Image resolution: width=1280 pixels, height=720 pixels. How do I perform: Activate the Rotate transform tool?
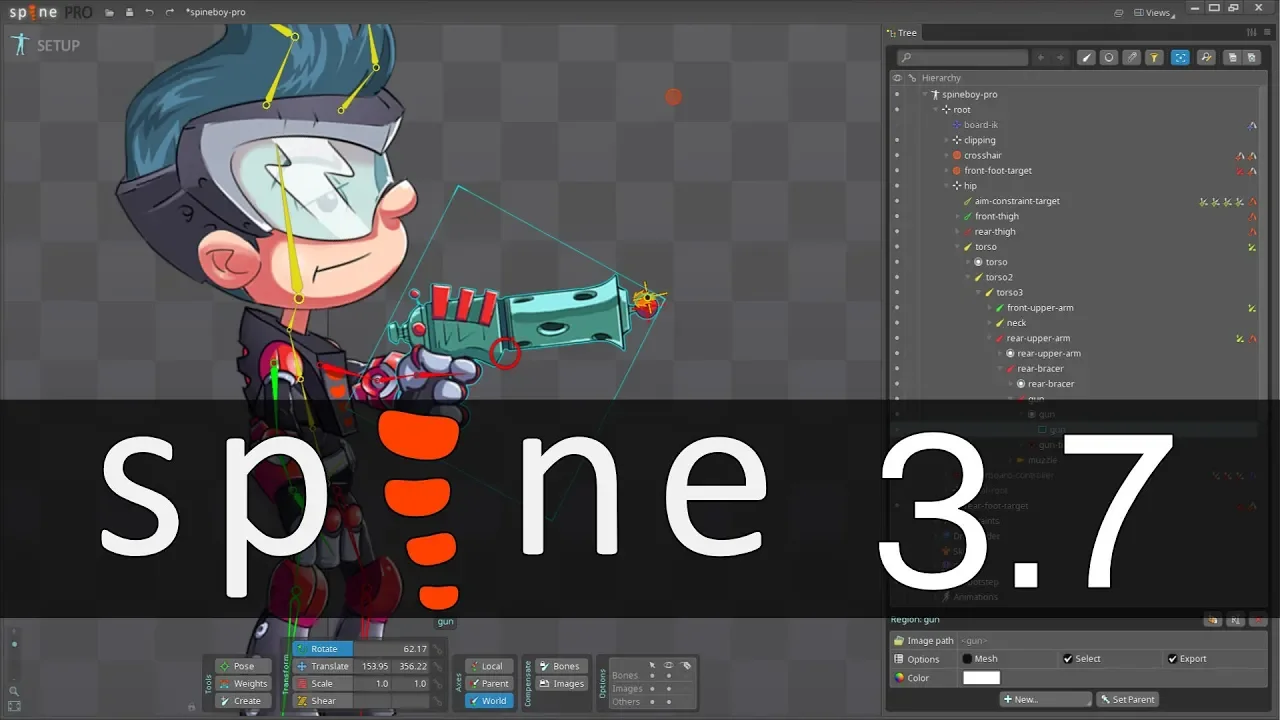click(x=323, y=649)
